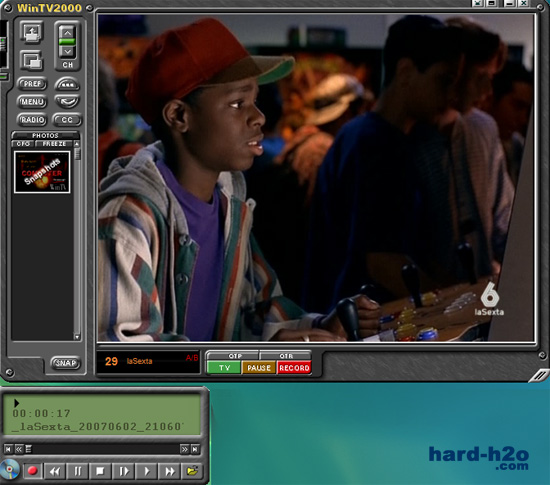Click the 00:00:17 elapsed time readout

(41, 413)
